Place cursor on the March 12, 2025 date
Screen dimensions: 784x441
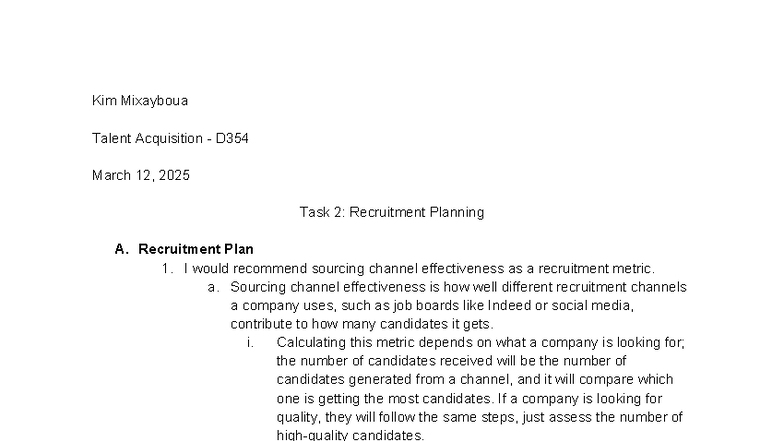[140, 175]
